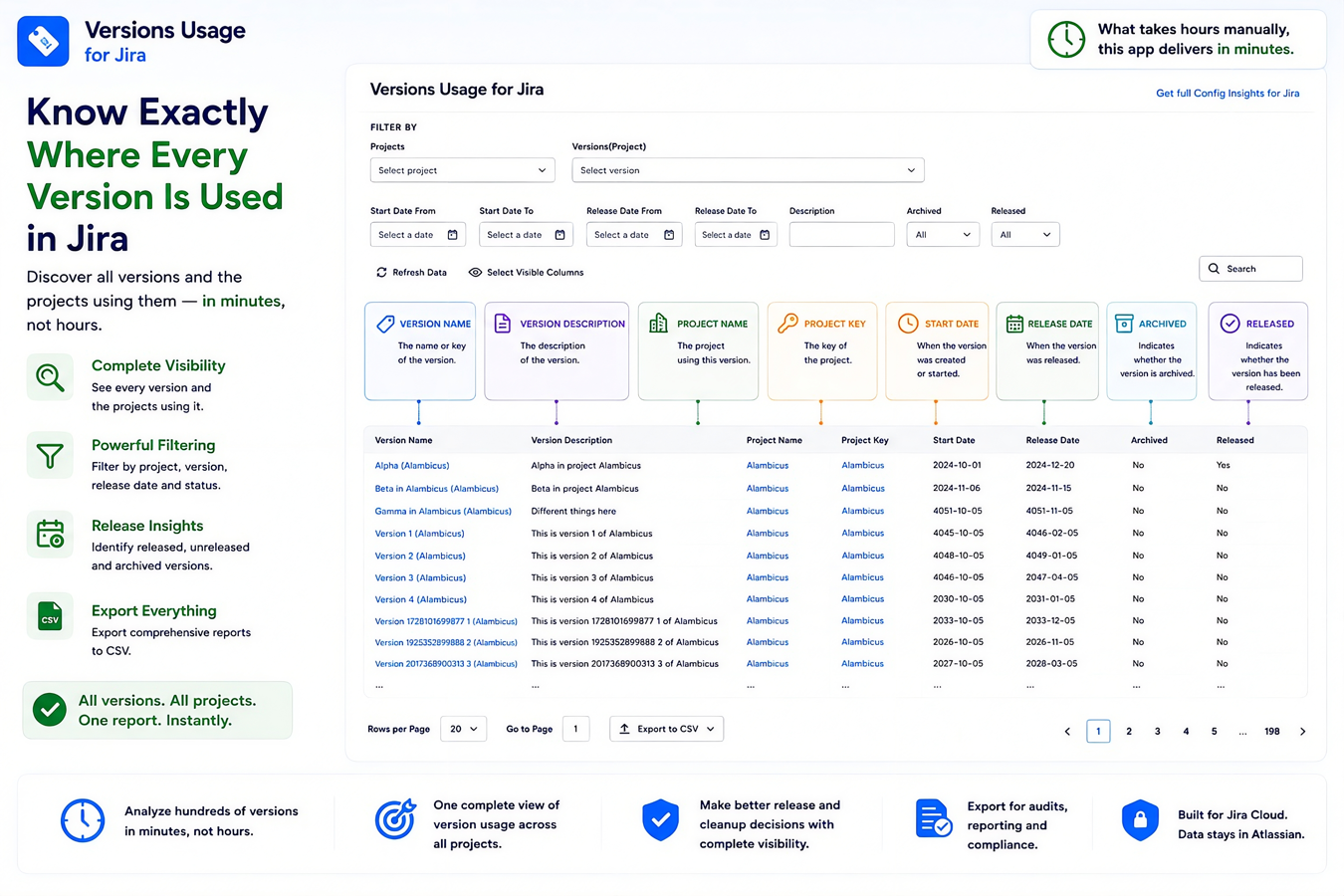The image size is (1344, 896).
Task: Click the Description filter input
Action: (841, 235)
